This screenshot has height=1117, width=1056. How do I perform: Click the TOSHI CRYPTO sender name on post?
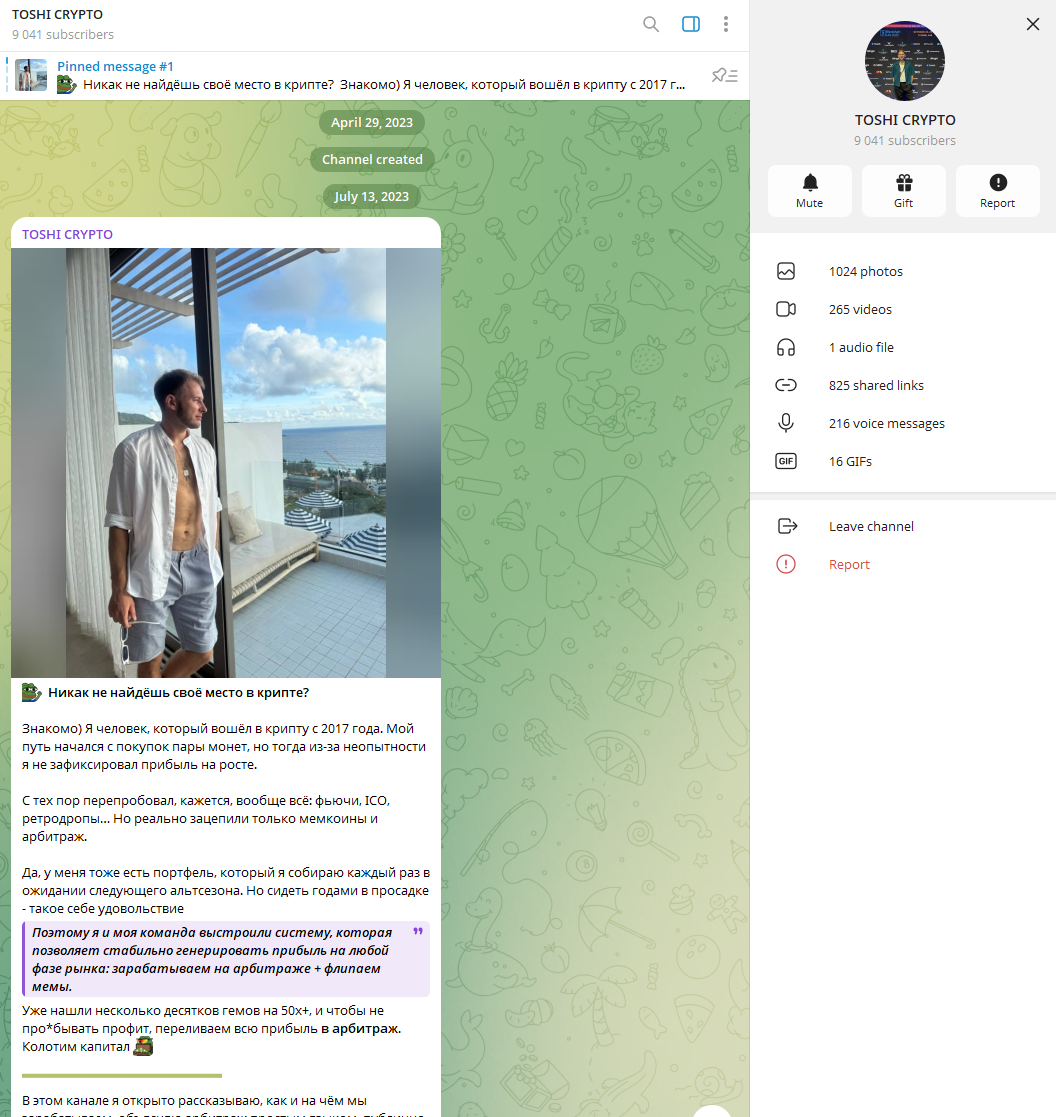[x=67, y=235]
